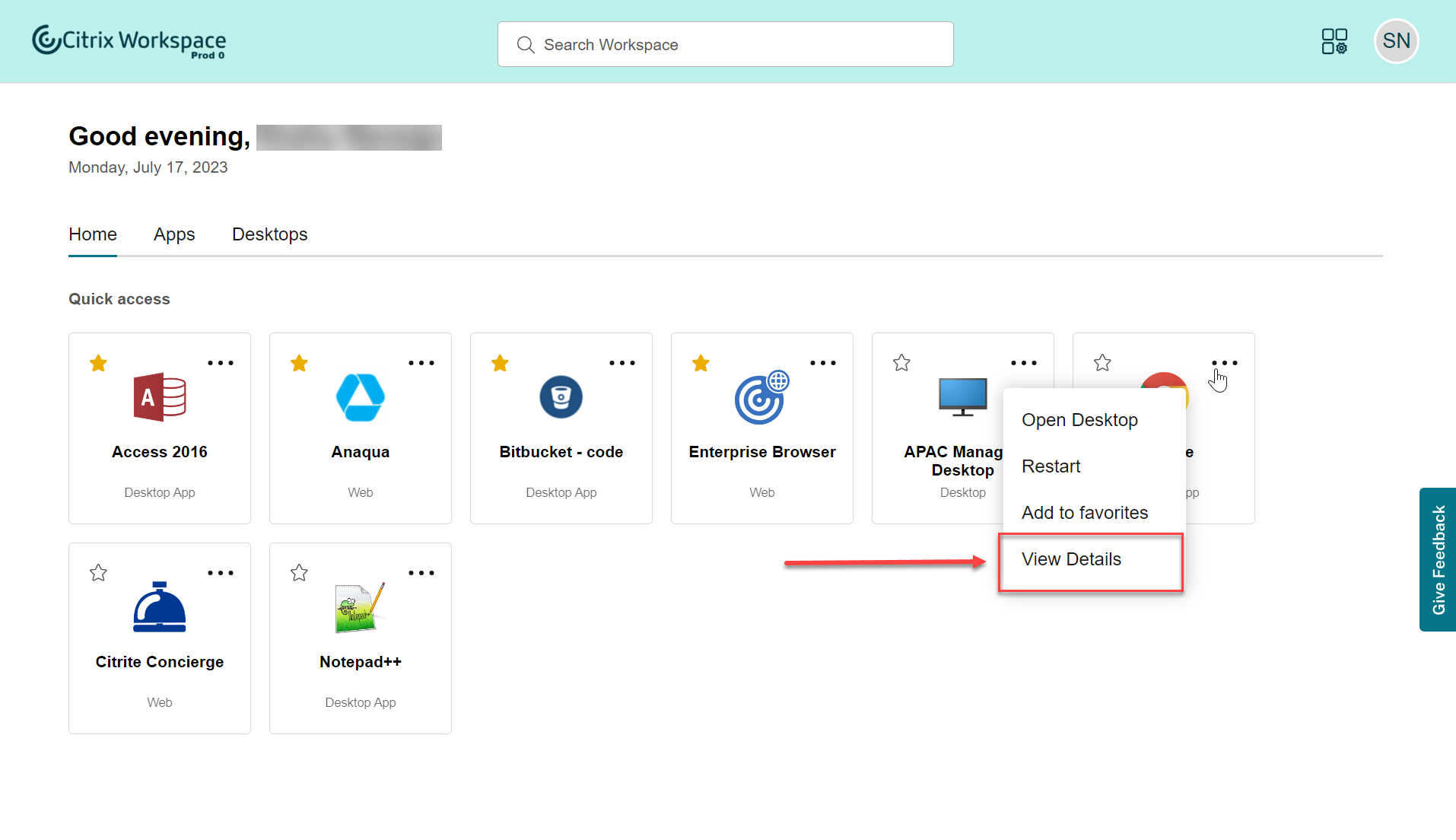Open the SN user account menu

(x=1396, y=41)
